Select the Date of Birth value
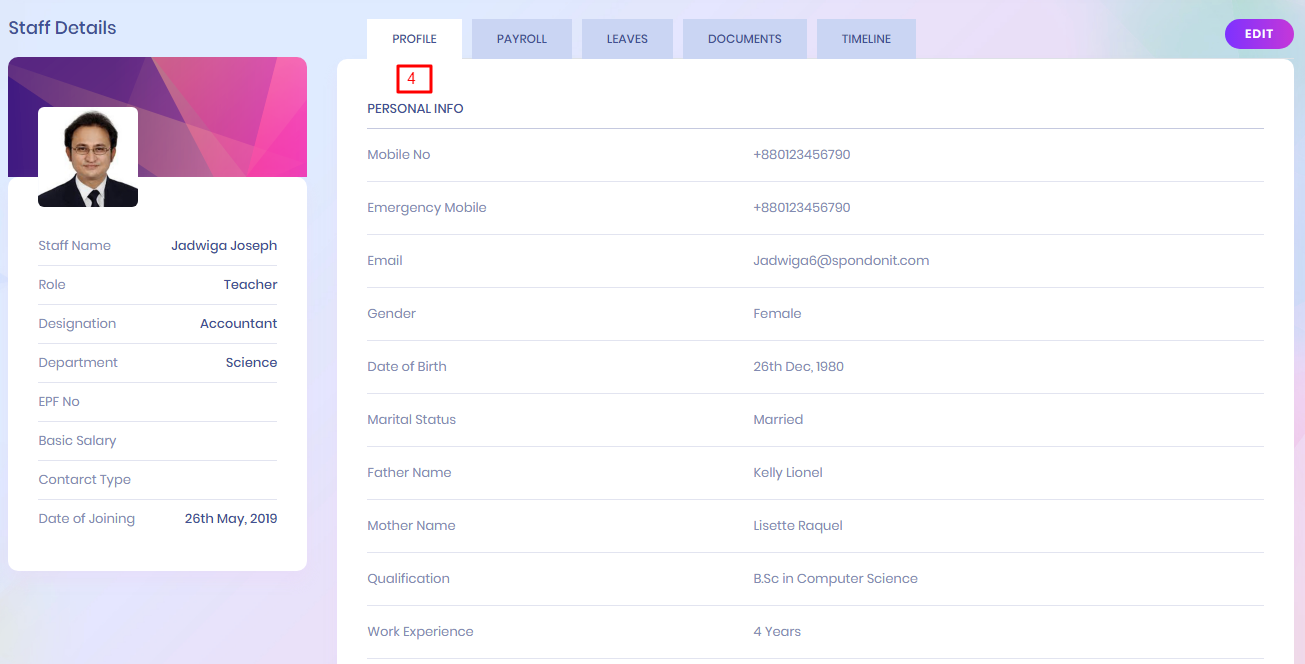The width and height of the screenshot is (1305, 664). pos(798,367)
